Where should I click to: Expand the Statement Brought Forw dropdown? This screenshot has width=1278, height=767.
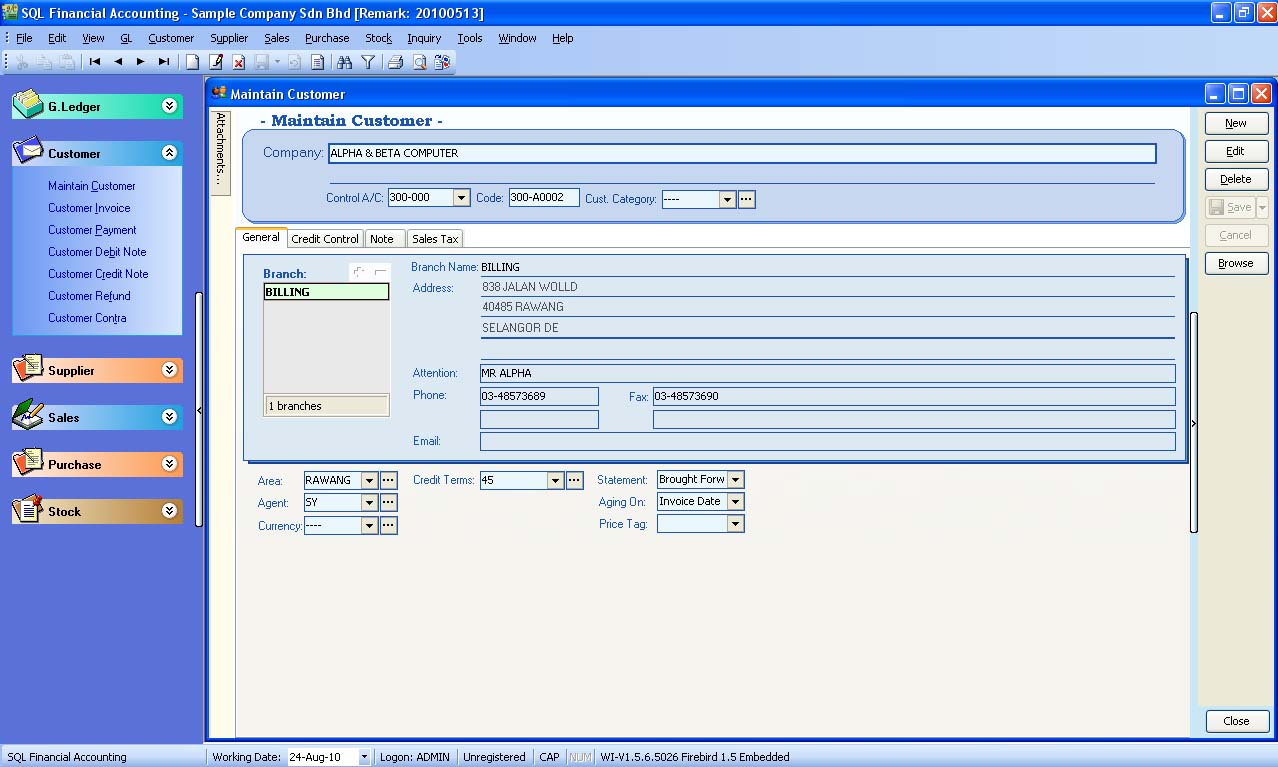734,479
